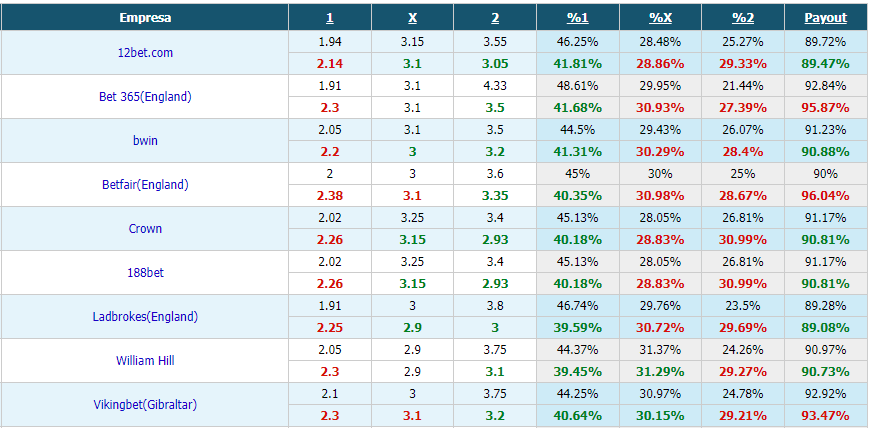
Task: Sort by the Payout column header
Action: coord(826,18)
